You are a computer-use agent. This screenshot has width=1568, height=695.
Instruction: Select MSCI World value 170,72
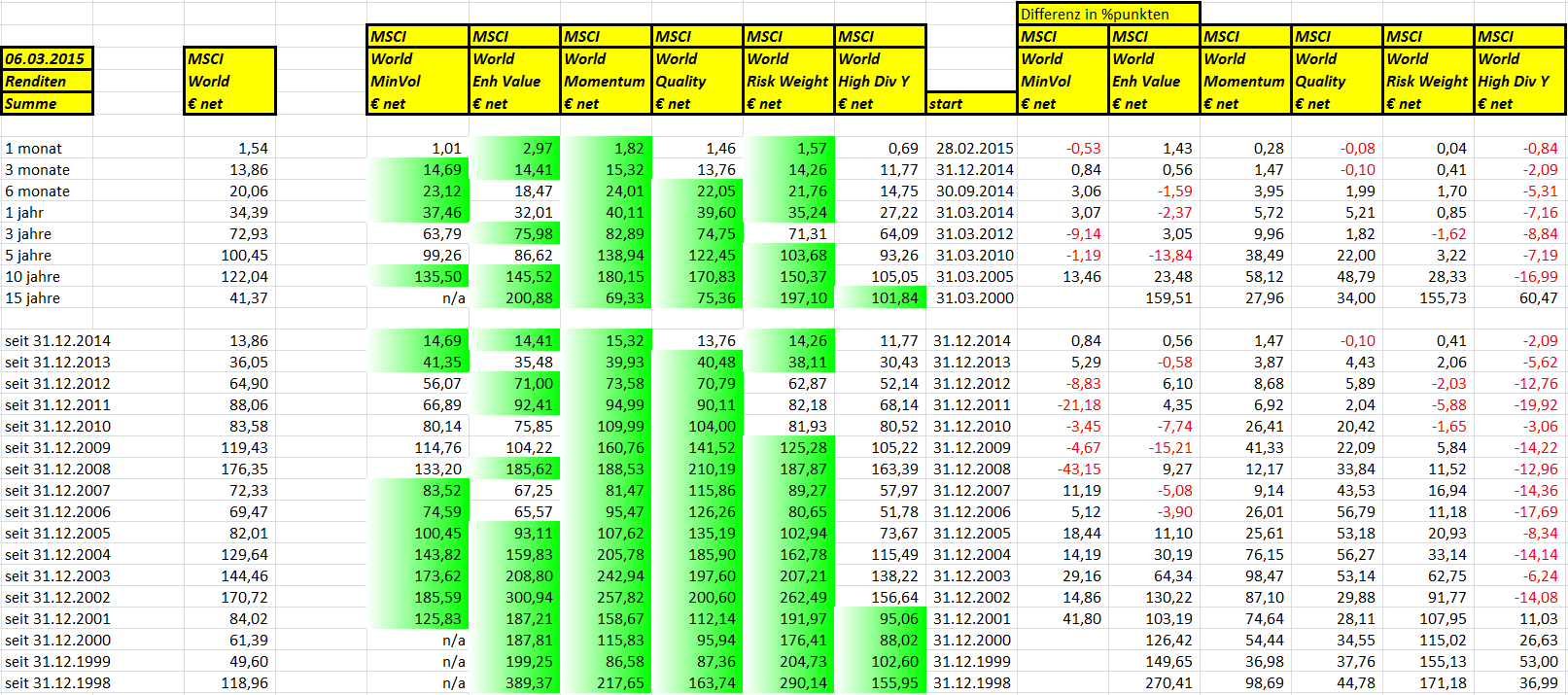coord(244,598)
